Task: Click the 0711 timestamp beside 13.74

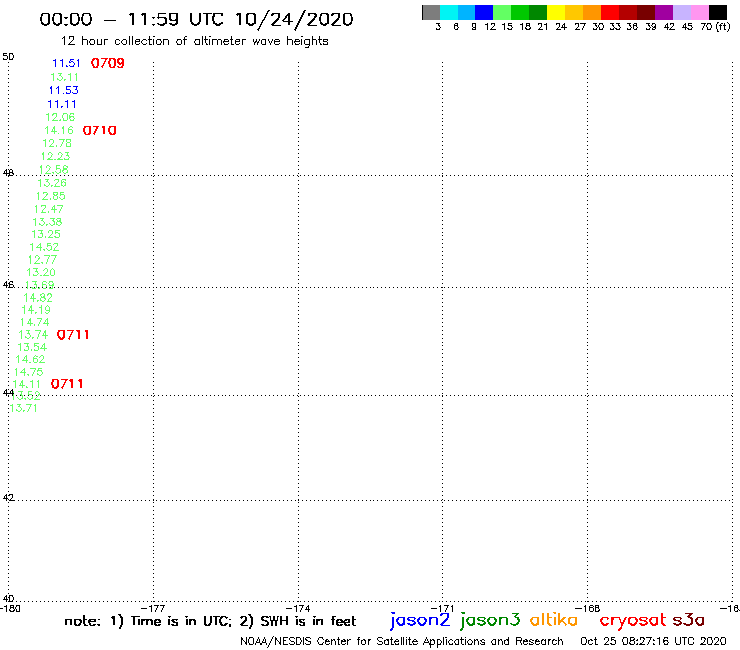Action: point(73,335)
